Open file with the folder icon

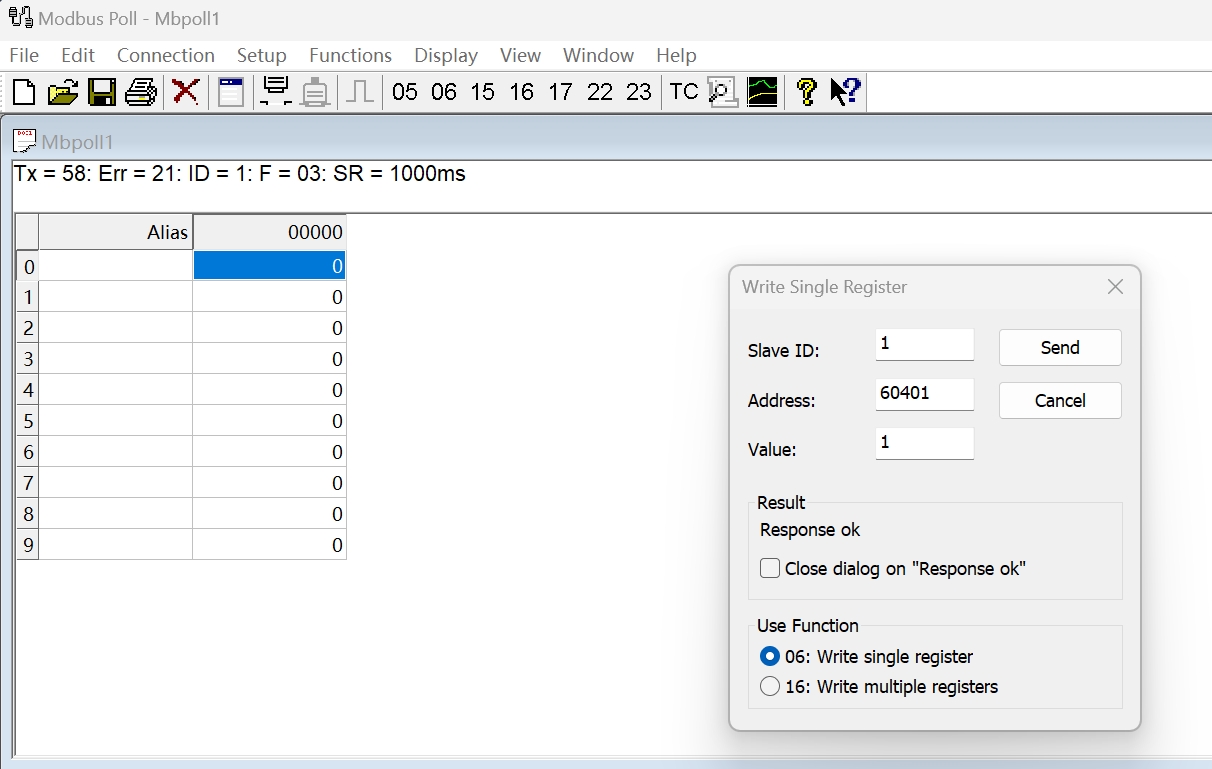(62, 92)
